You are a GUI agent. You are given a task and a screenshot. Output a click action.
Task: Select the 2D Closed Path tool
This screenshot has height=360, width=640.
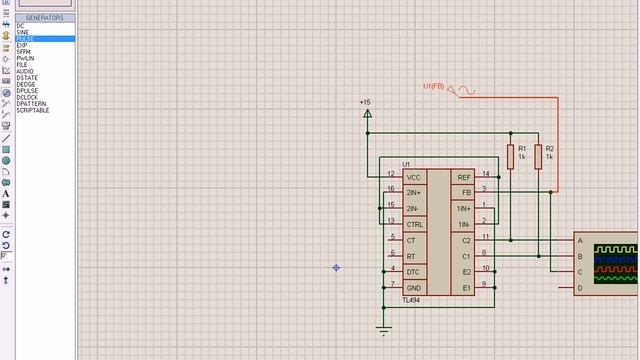click(6, 182)
